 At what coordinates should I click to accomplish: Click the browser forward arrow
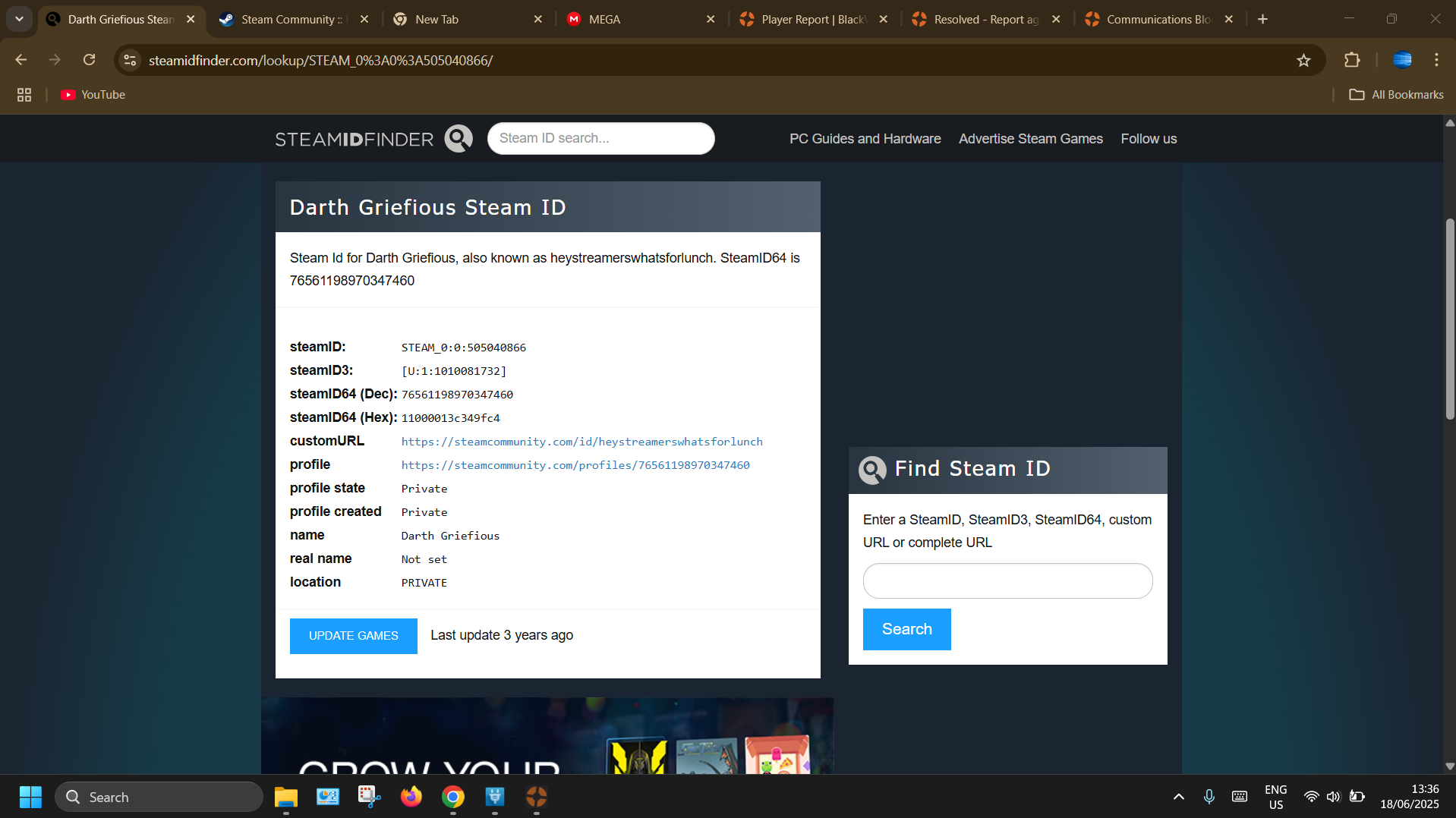click(55, 60)
